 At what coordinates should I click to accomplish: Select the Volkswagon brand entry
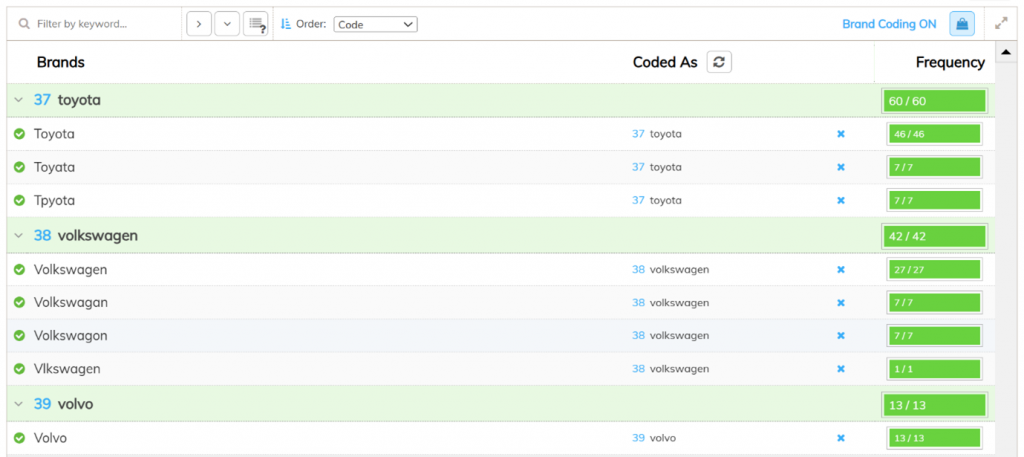(x=71, y=336)
